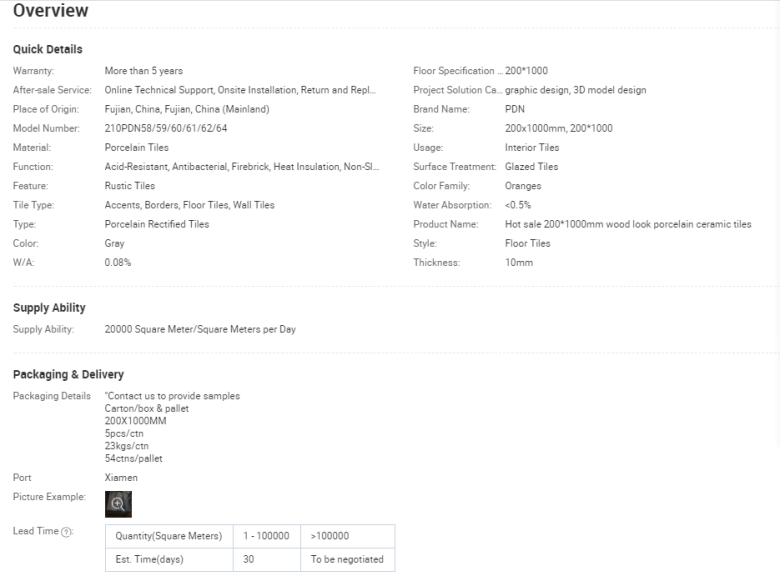780x581 pixels.
Task: Click the Hot sale product name text
Action: 628,224
